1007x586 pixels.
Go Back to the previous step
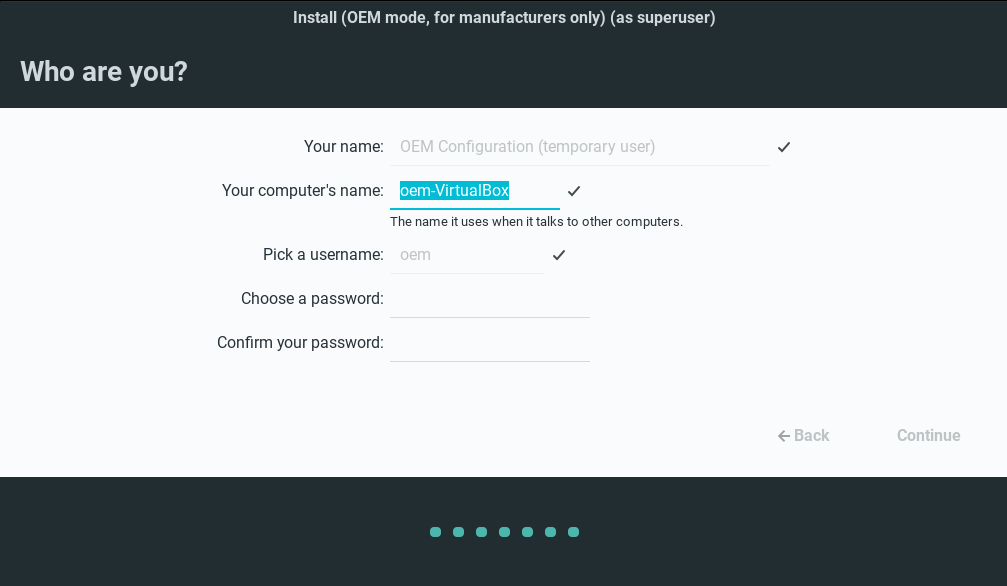pyautogui.click(x=803, y=436)
